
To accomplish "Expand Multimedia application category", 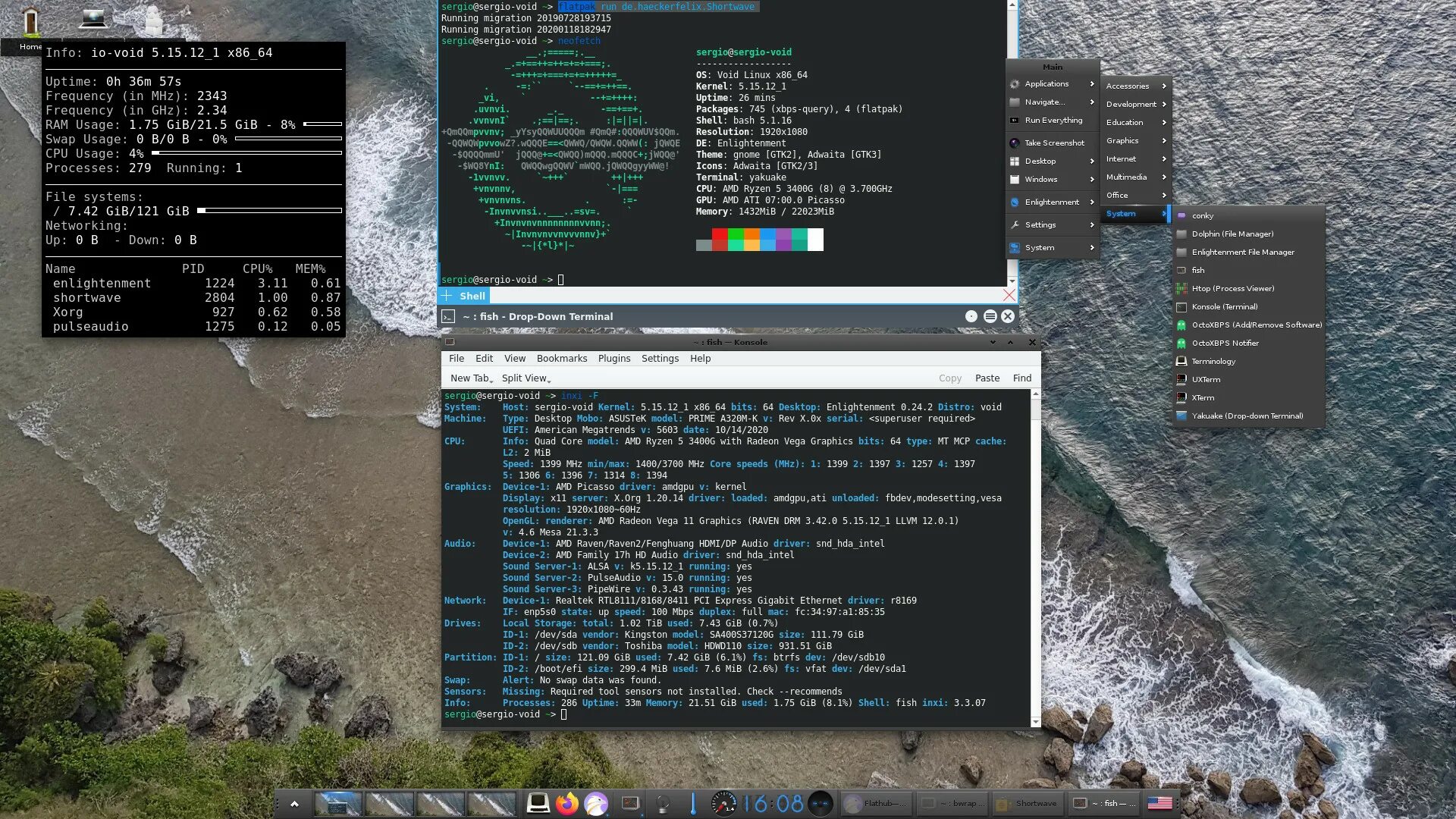I will point(1135,177).
